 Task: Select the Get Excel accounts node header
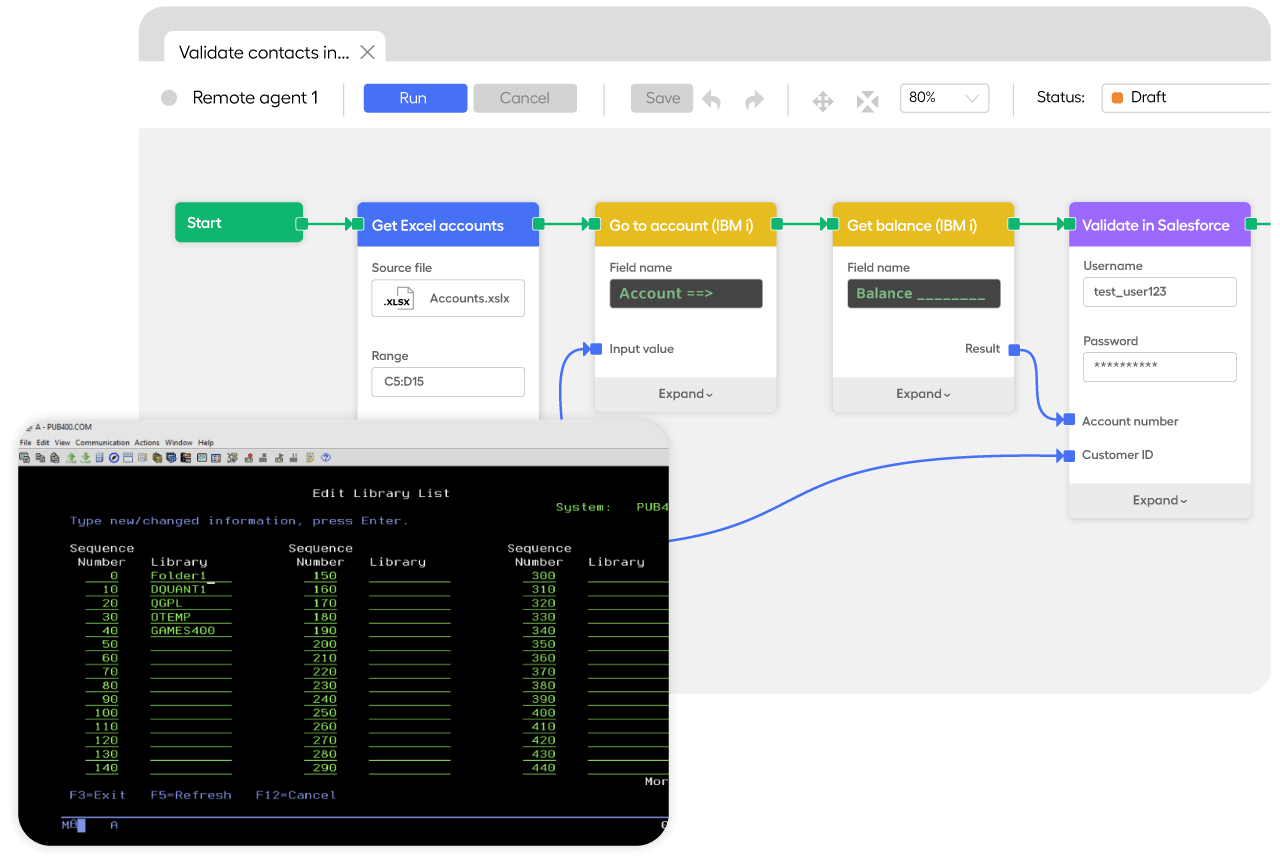(x=448, y=225)
